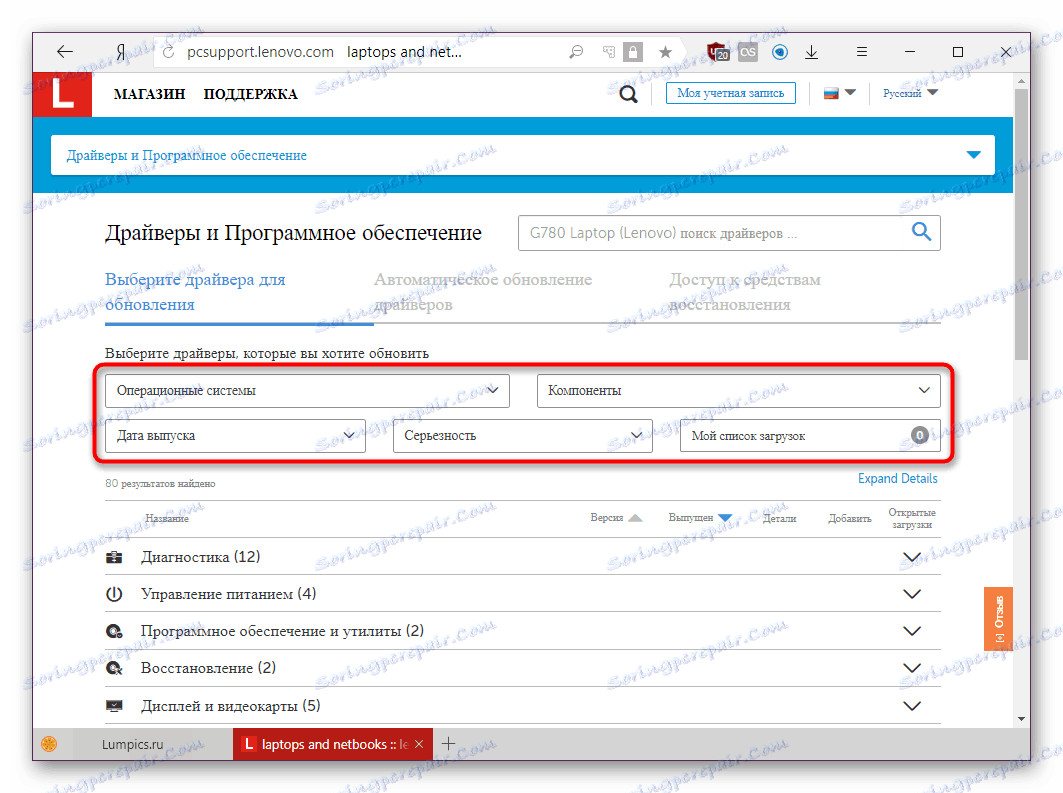Click the padlock security icon
Viewport: 1063px width, 793px height.
tap(633, 52)
